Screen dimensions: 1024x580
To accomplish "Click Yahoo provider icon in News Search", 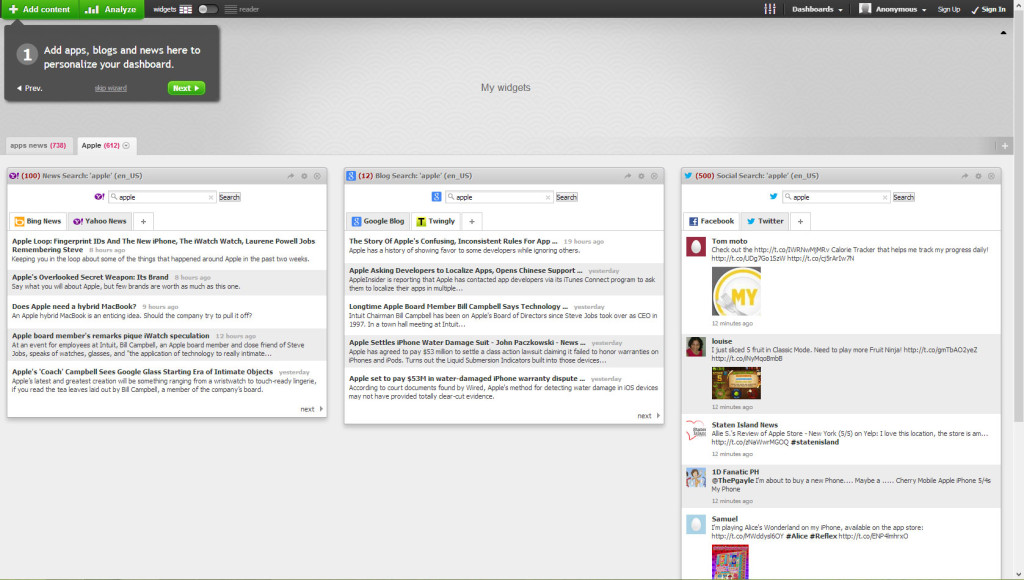I will pos(99,197).
